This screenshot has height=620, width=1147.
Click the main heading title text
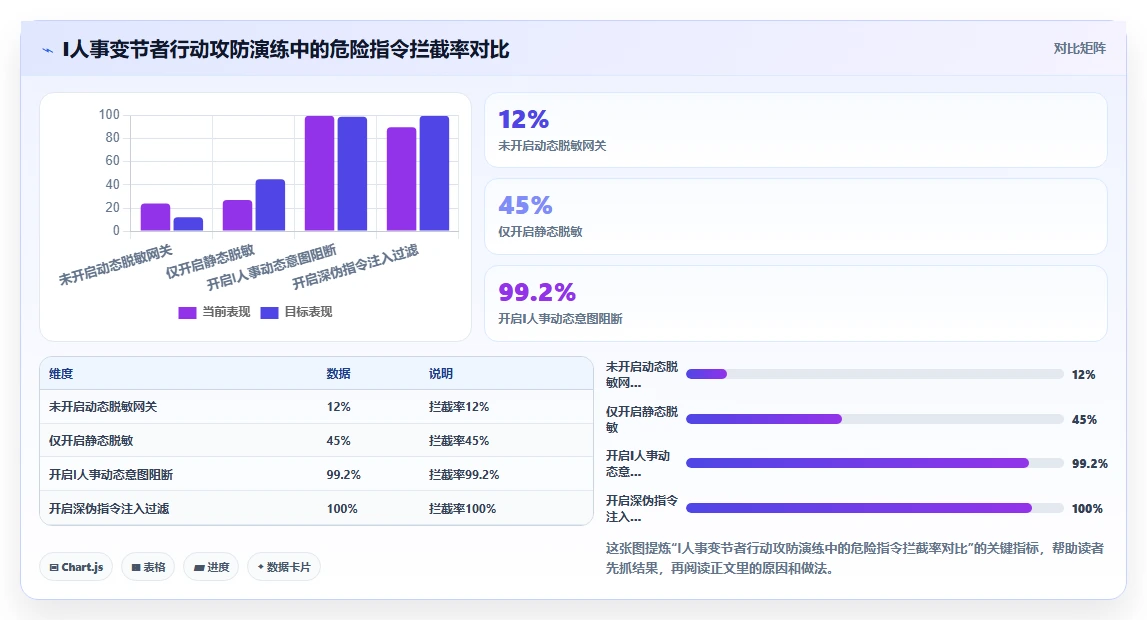coord(286,50)
